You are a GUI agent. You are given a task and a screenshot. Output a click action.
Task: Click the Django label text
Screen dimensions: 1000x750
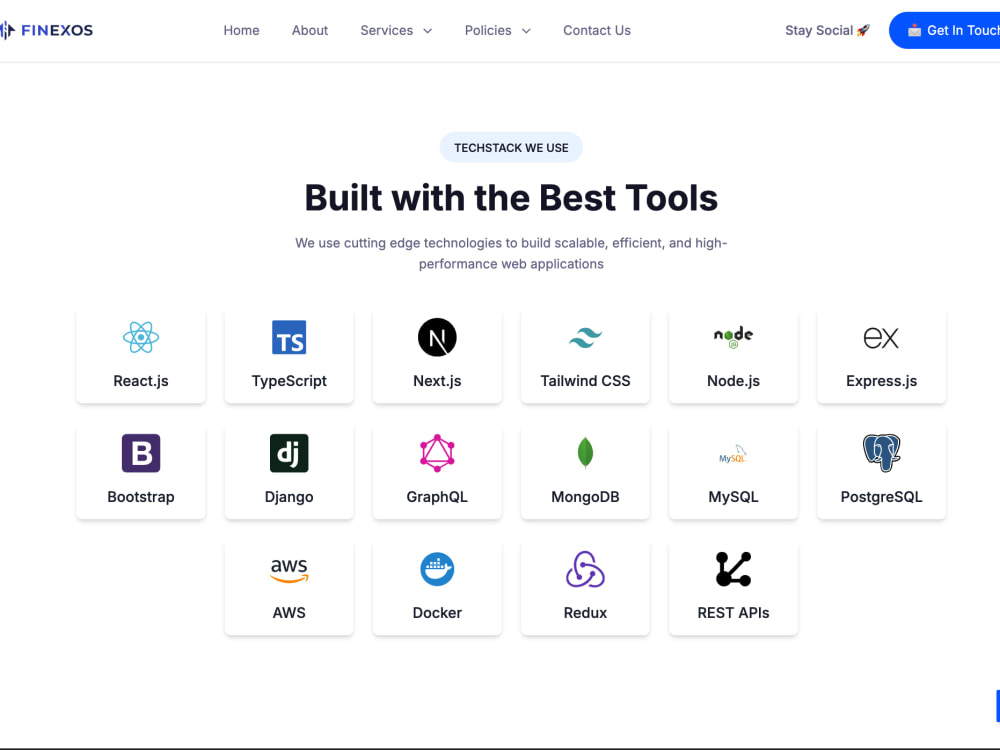coord(289,497)
